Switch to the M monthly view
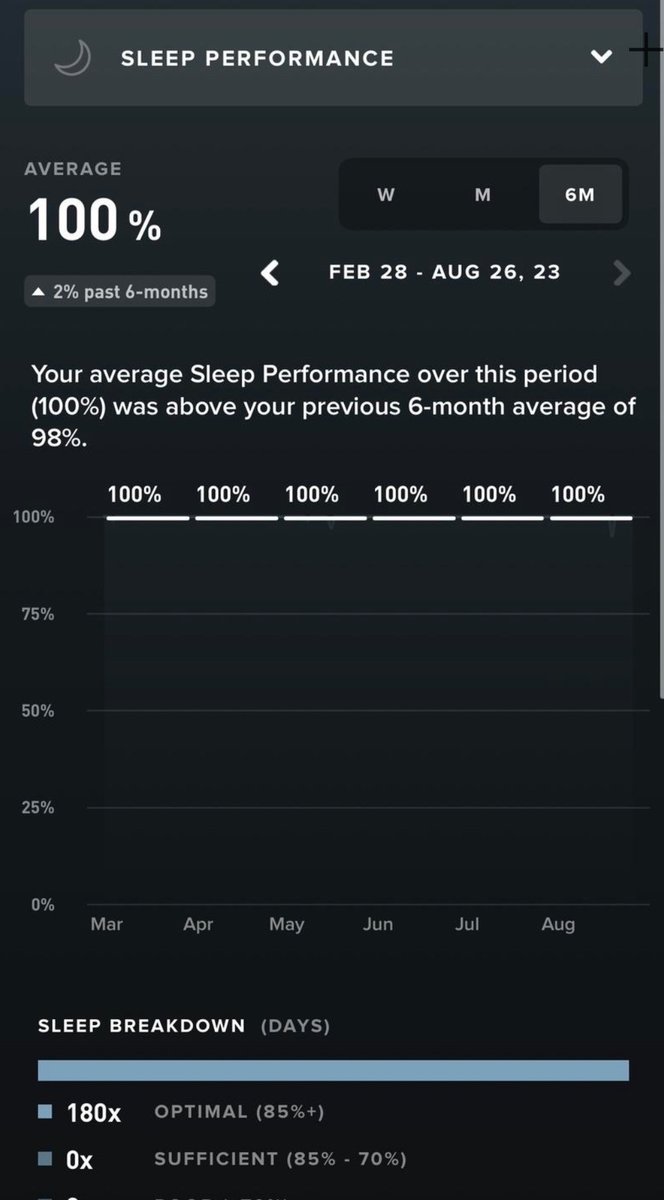 [482, 194]
